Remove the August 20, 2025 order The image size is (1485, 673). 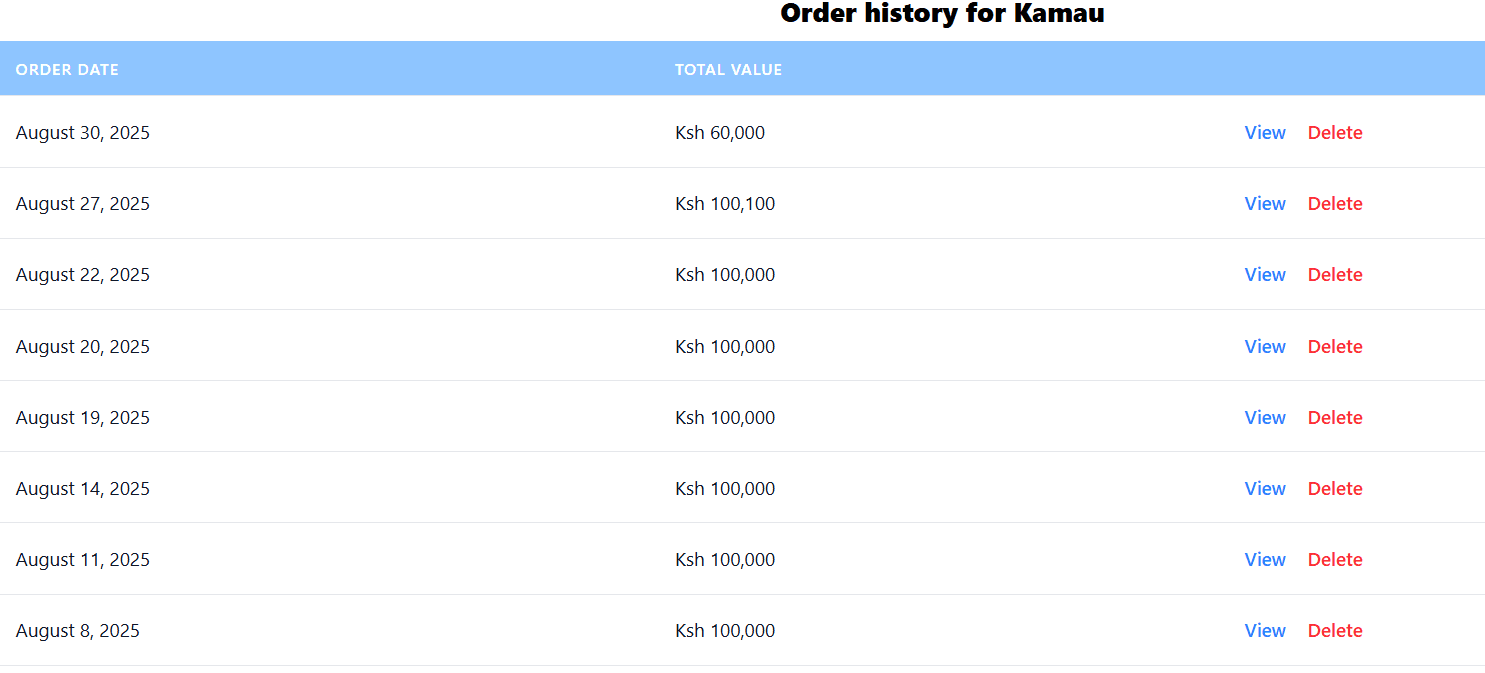click(1334, 347)
